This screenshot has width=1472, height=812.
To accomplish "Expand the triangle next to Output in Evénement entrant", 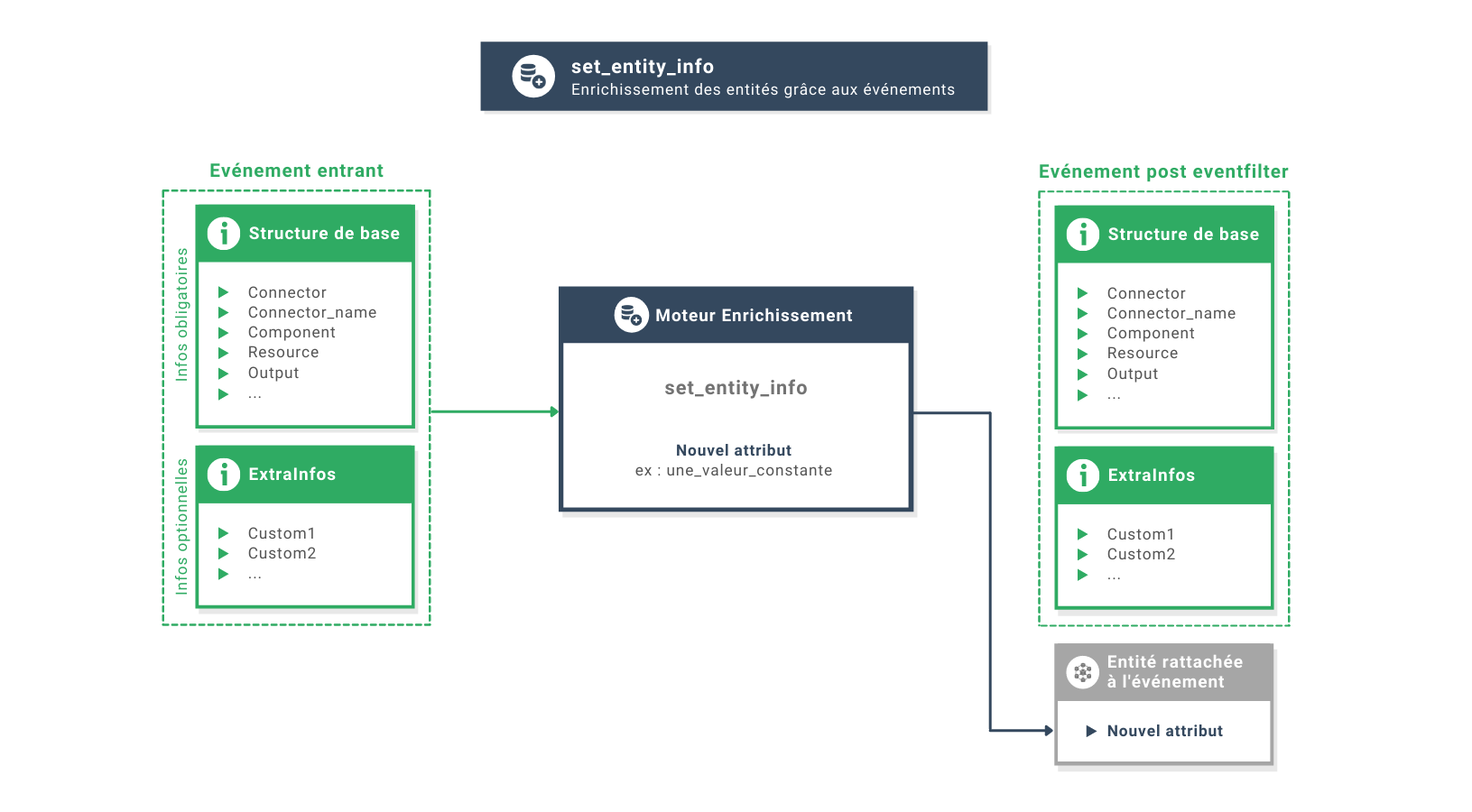I will 223,374.
